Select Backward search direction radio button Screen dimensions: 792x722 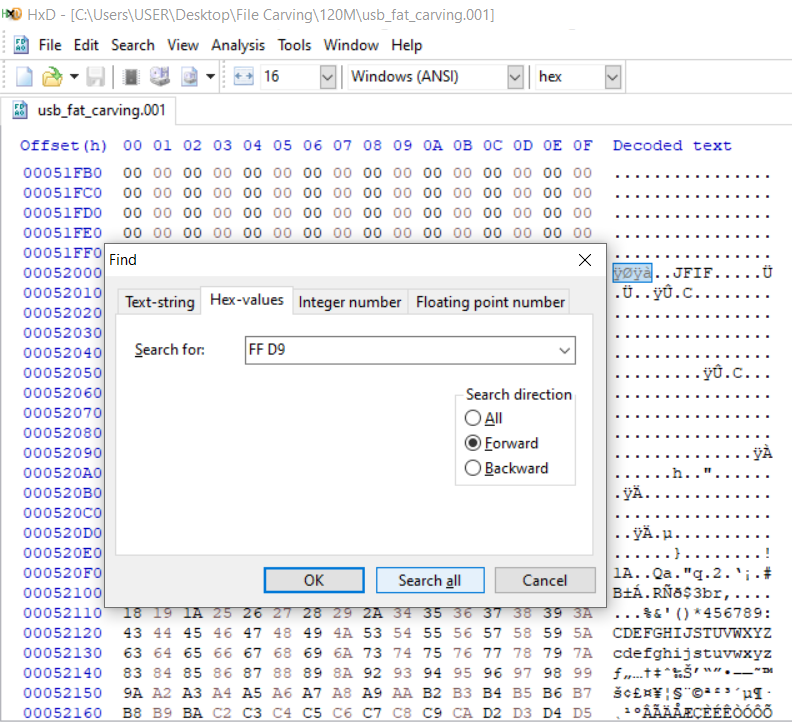tap(473, 468)
